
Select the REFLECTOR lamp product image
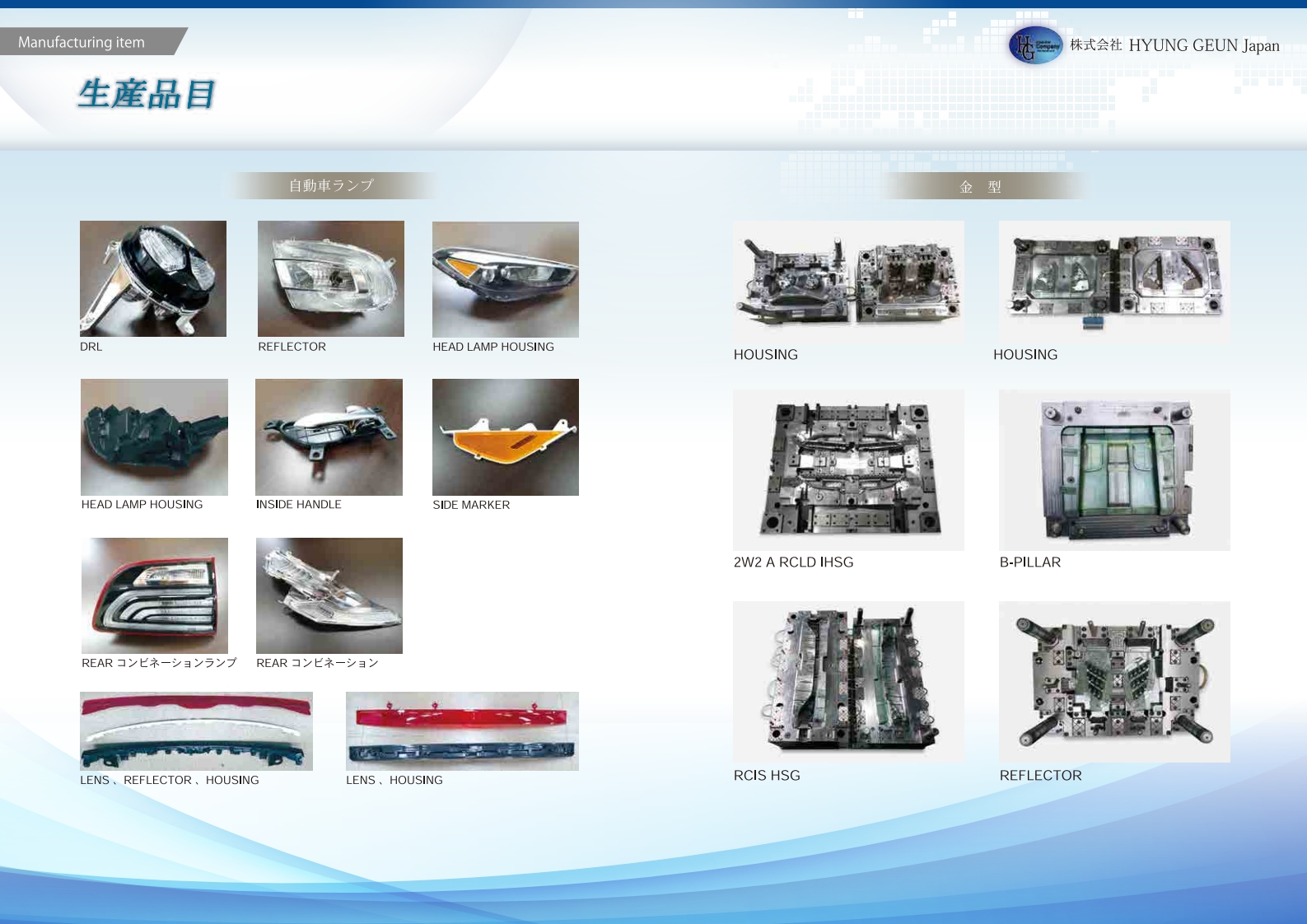[331, 278]
